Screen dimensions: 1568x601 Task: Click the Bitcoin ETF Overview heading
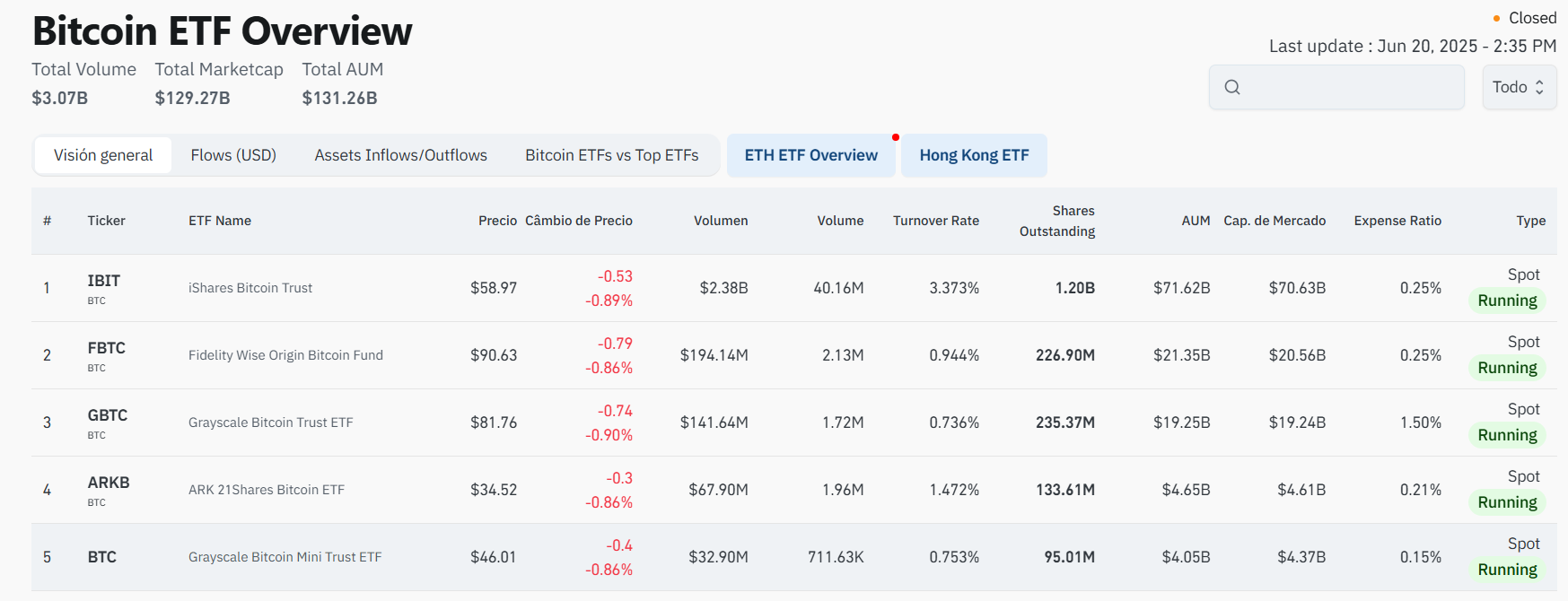pyautogui.click(x=223, y=31)
